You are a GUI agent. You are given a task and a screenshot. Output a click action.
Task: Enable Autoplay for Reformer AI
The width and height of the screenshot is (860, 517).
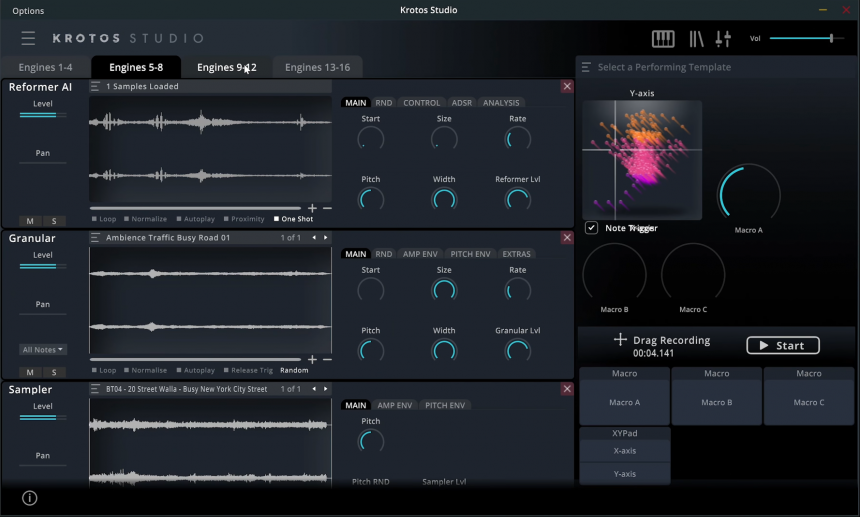pyautogui.click(x=195, y=219)
